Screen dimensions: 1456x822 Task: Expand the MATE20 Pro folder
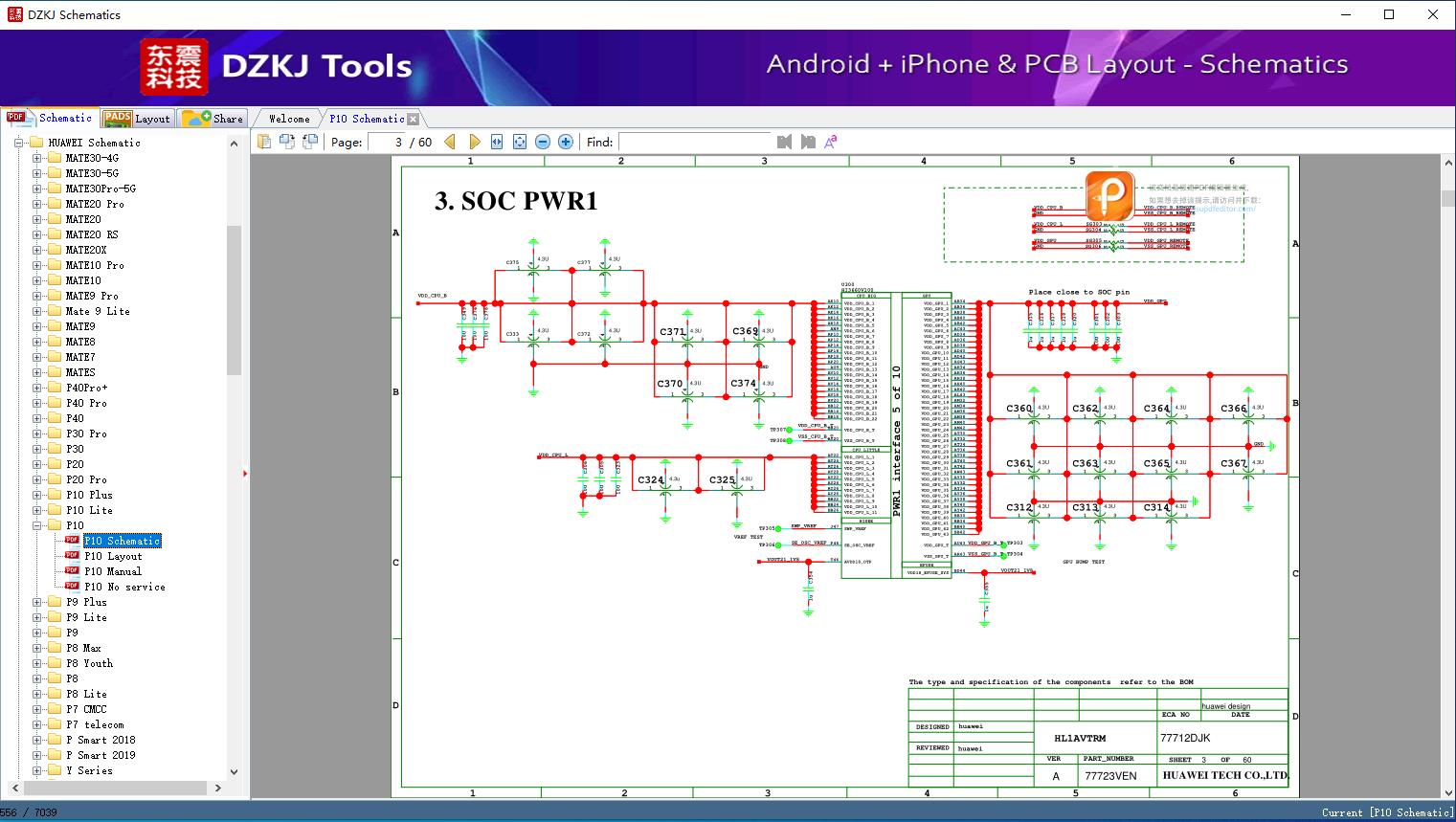[x=37, y=204]
